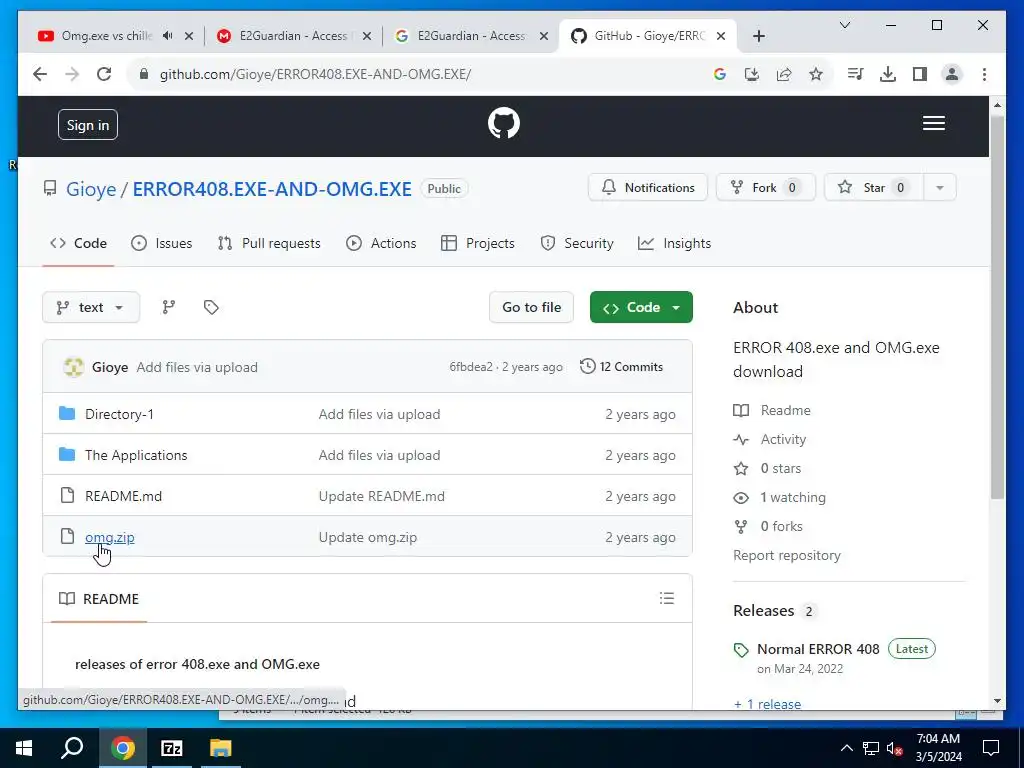This screenshot has width=1024, height=768.
Task: Open Chrome three-dot menu
Action: [984, 74]
